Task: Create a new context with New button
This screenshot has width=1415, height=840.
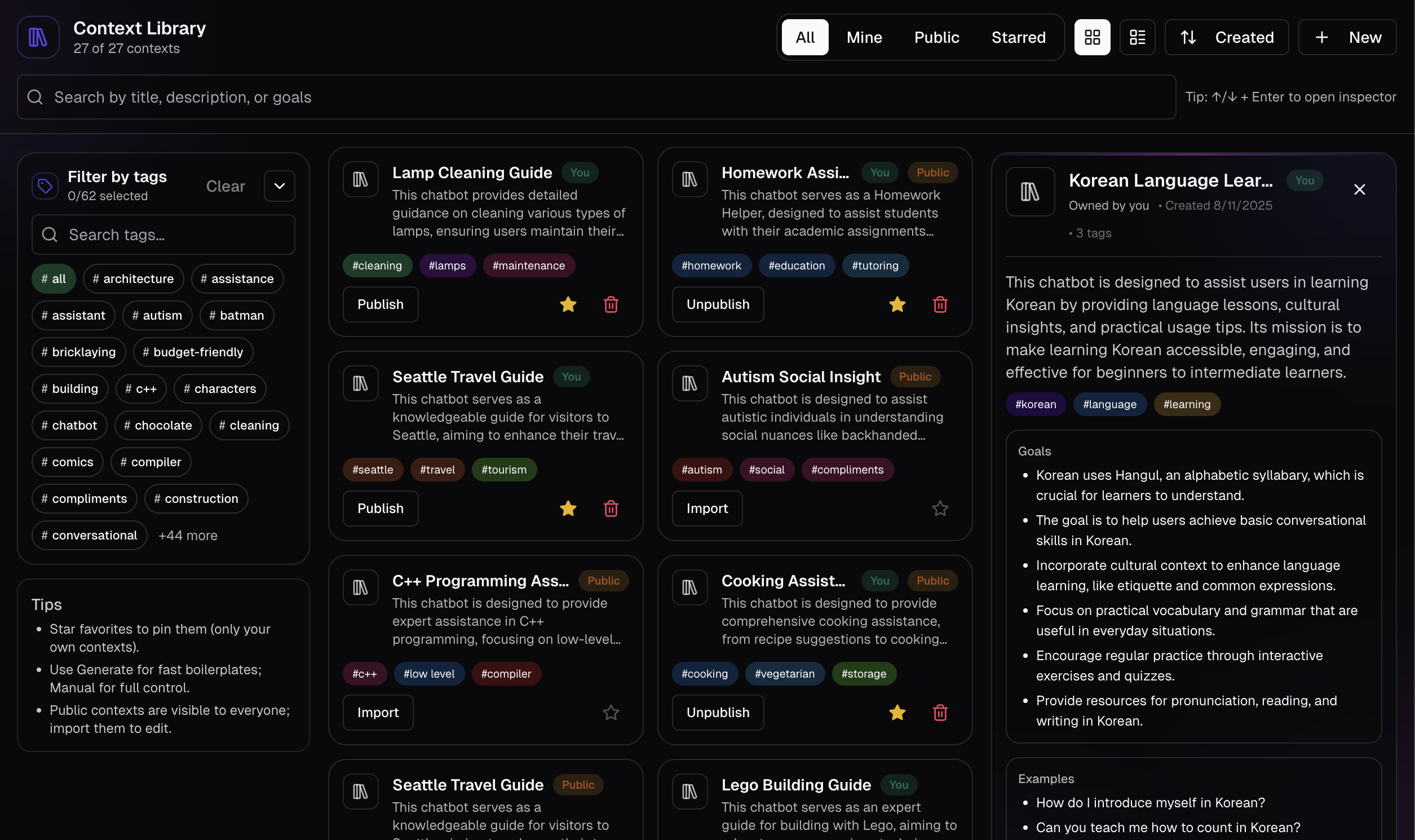Action: click(1347, 37)
